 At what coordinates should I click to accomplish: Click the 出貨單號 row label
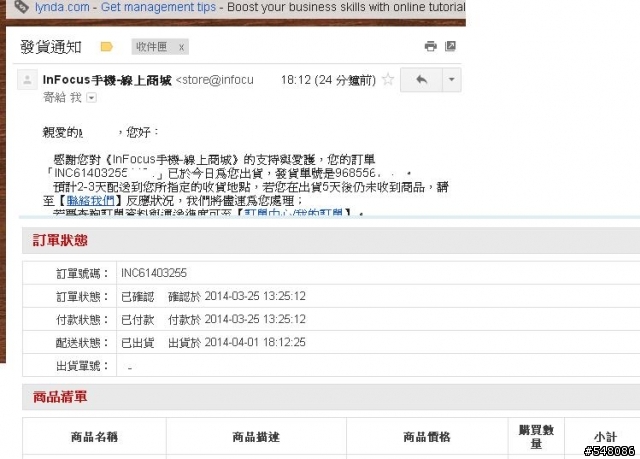tap(82, 366)
